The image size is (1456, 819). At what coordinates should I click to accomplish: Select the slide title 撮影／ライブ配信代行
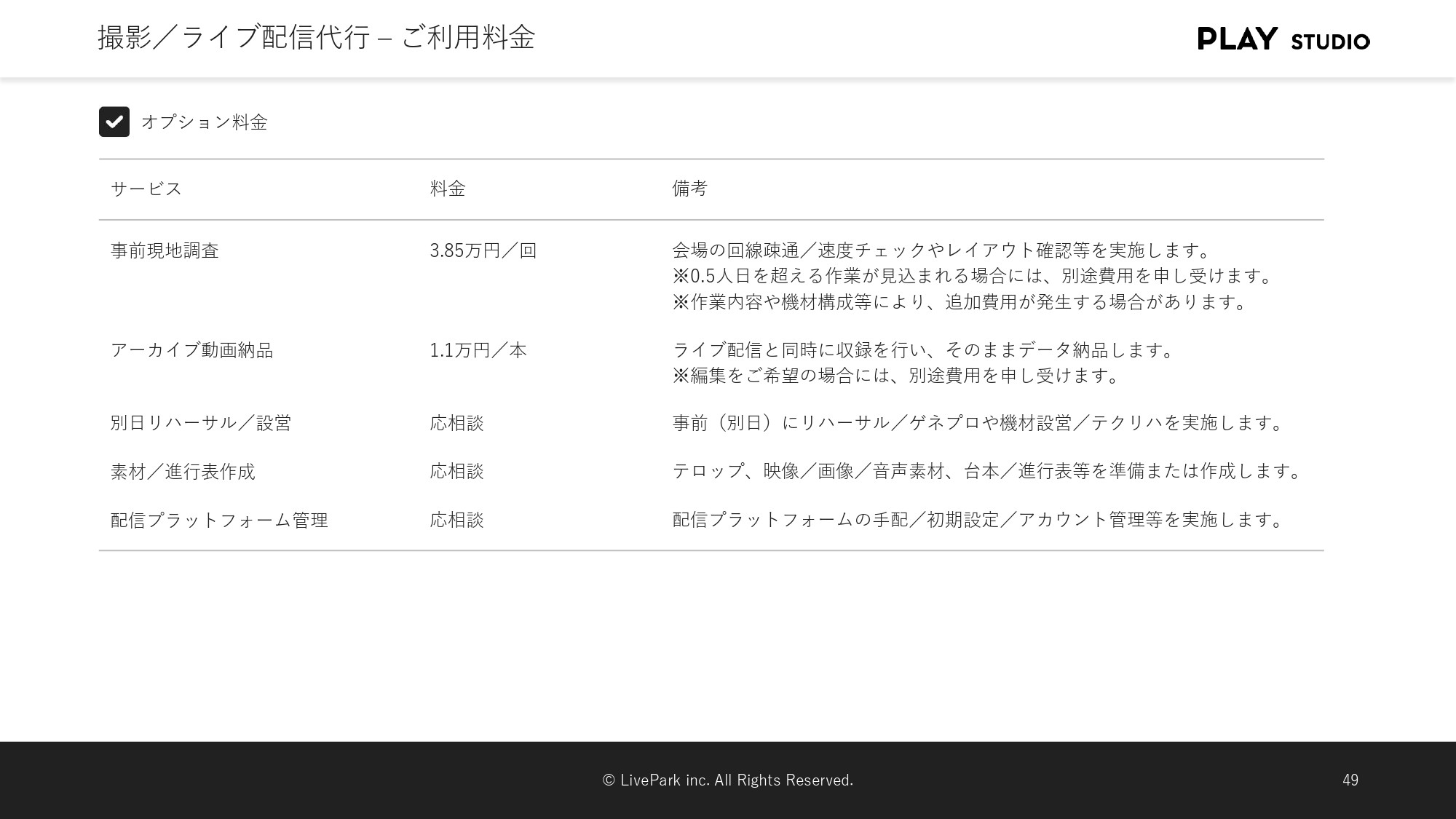(240, 39)
